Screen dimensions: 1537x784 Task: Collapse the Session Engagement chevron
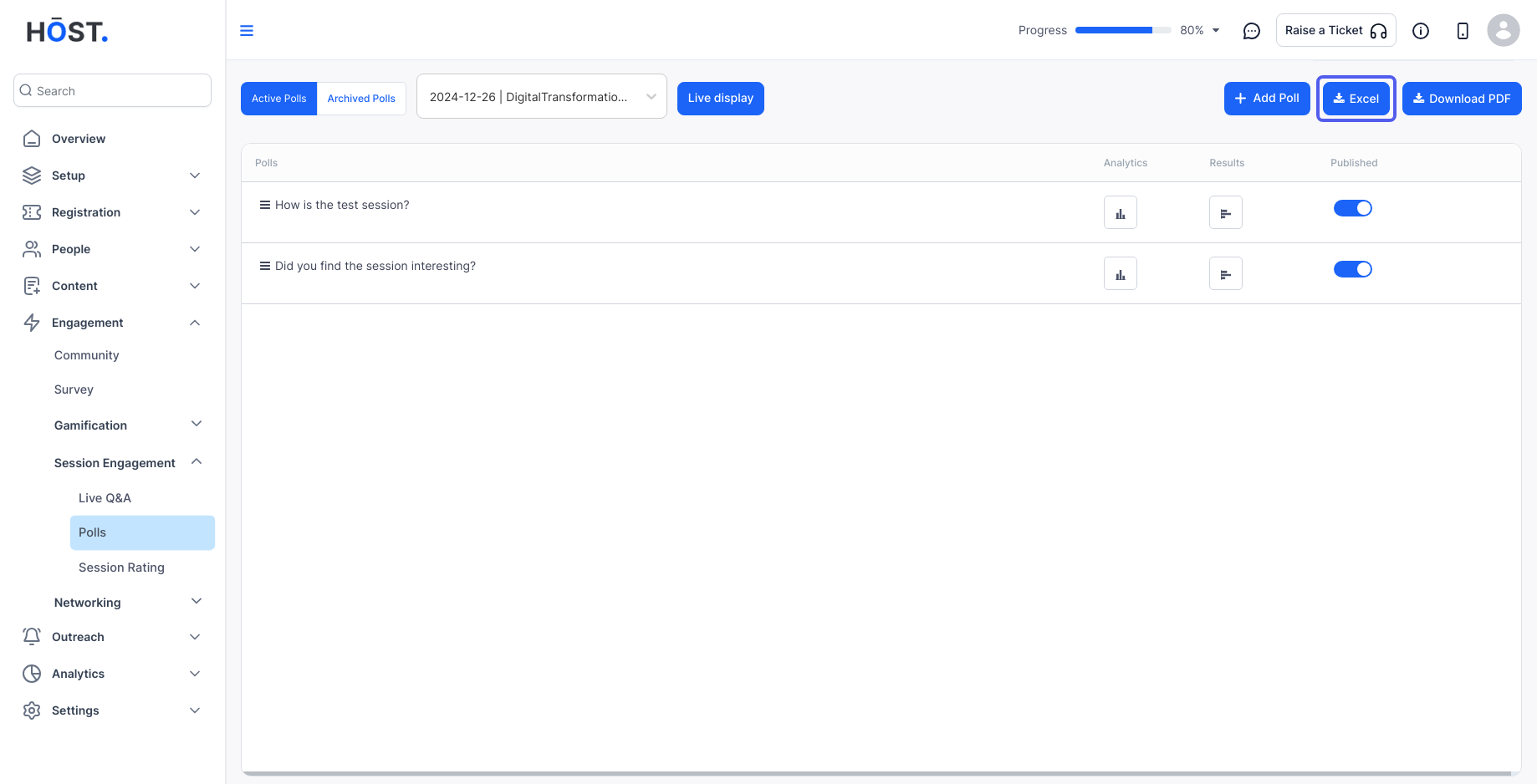coord(197,461)
